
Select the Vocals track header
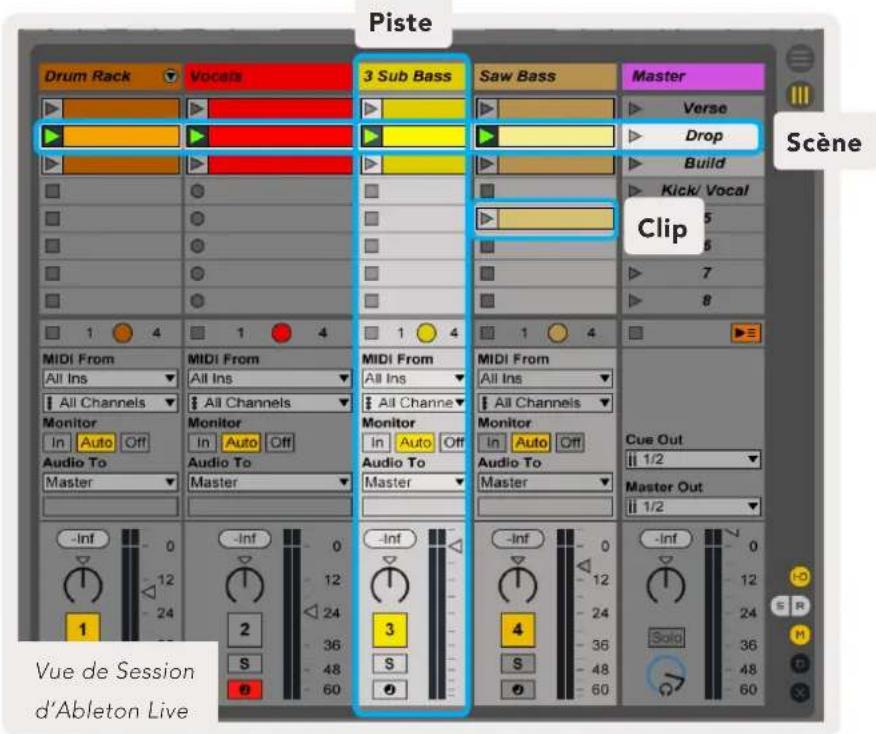click(x=269, y=76)
